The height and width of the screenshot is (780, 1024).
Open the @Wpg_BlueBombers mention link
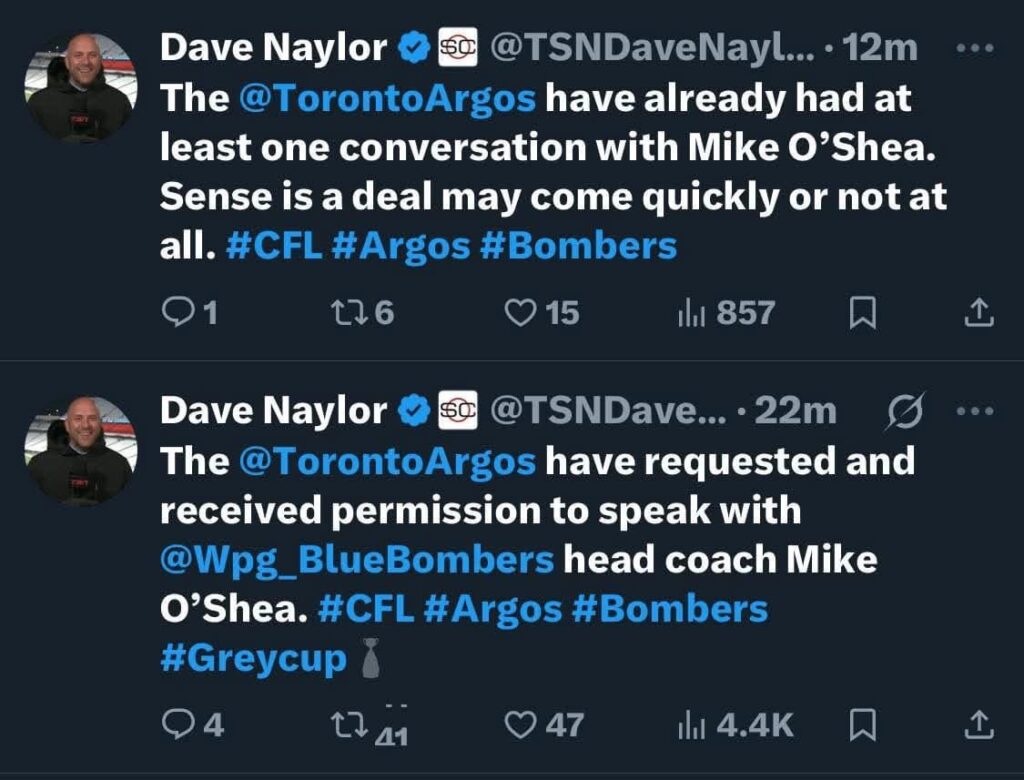click(x=357, y=559)
